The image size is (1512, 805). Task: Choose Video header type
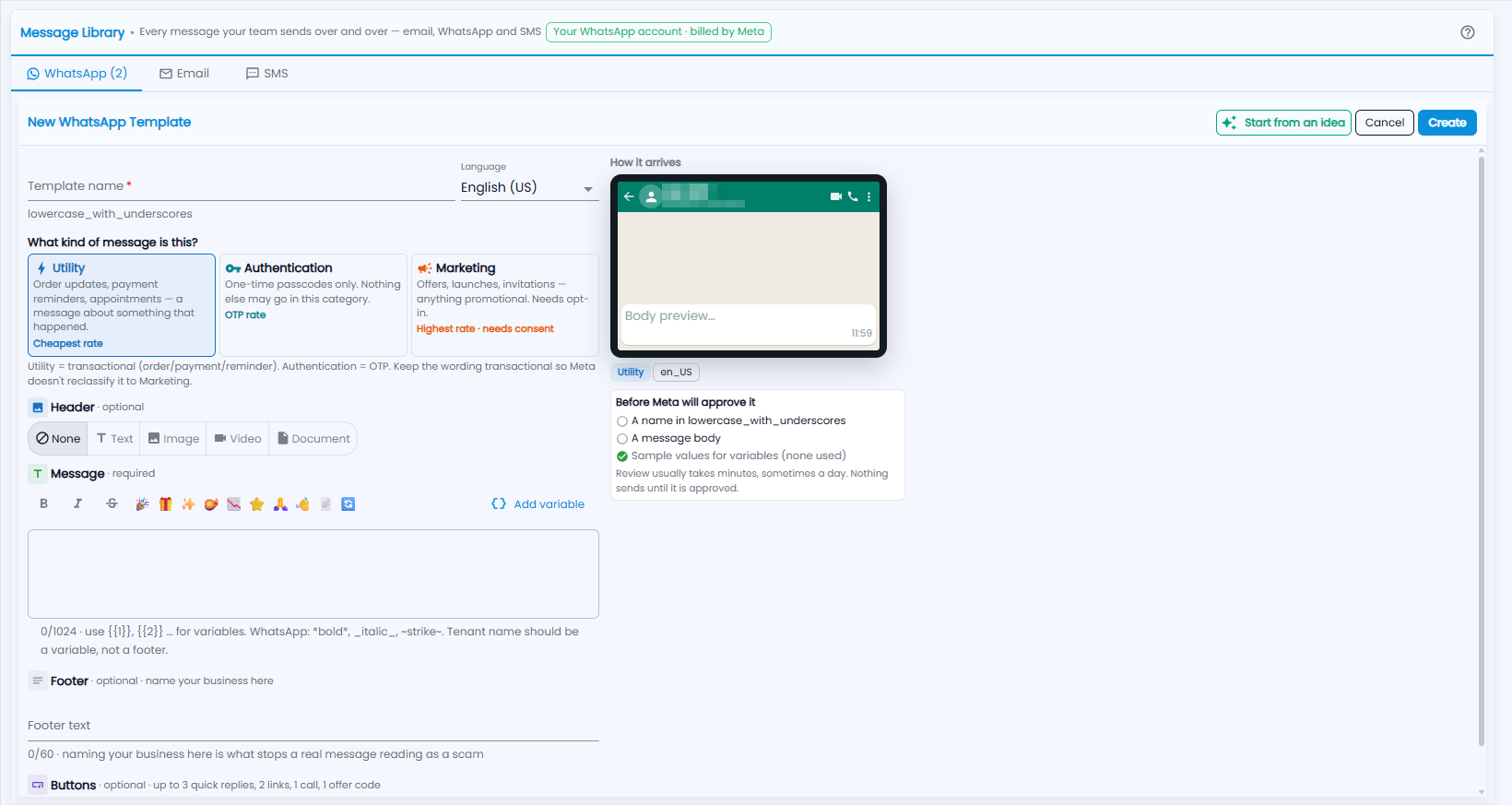point(238,439)
